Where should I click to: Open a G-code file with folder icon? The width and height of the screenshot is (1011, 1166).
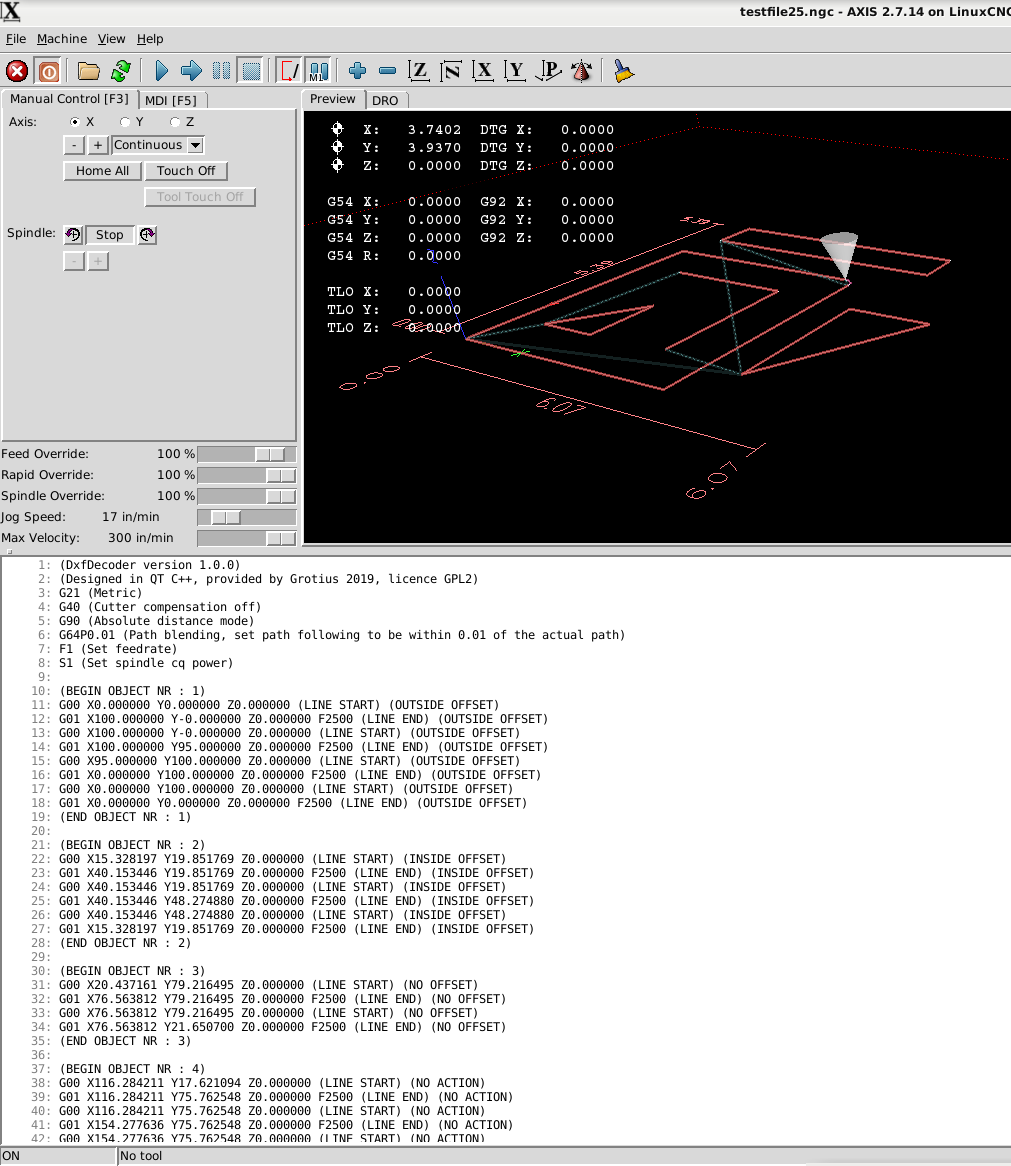88,71
